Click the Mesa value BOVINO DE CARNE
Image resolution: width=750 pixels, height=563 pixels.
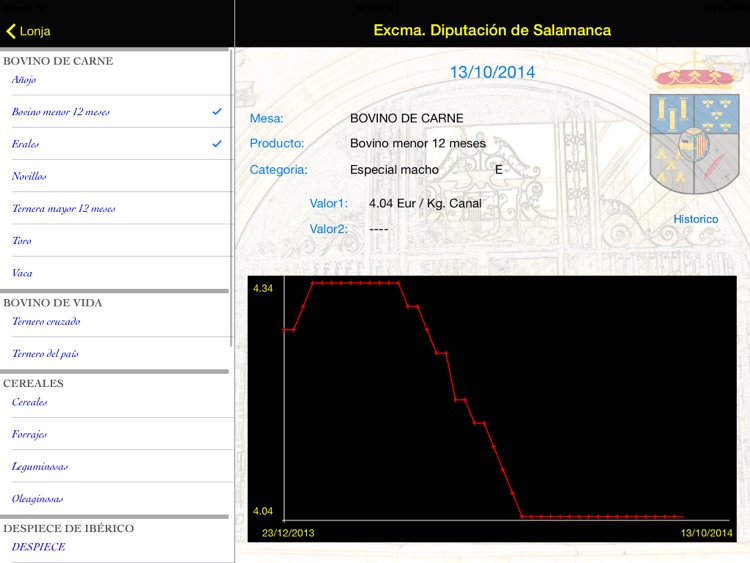[x=407, y=118]
